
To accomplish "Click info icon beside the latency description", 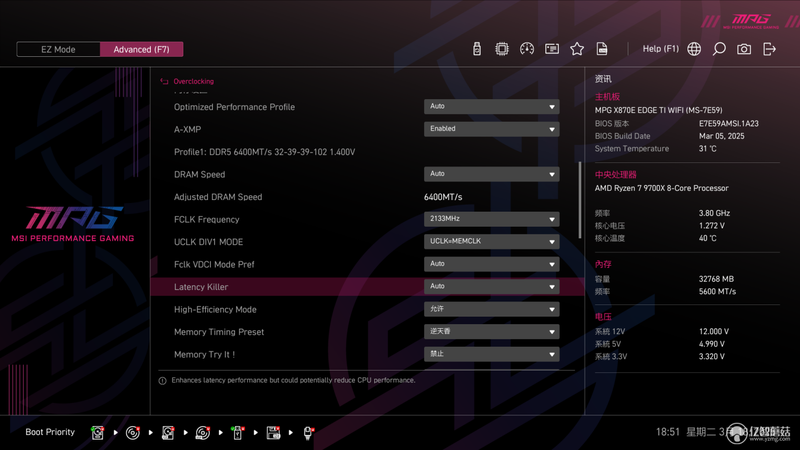I will click(162, 381).
